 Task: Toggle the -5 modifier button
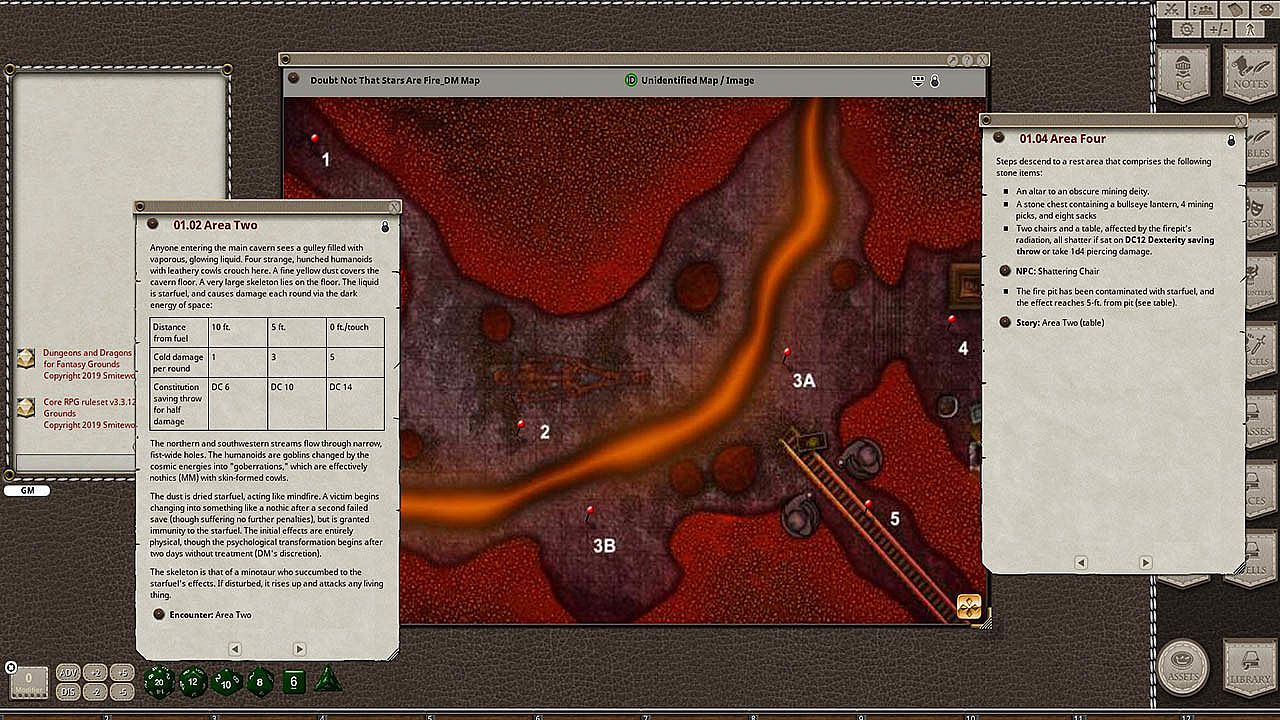click(x=121, y=691)
